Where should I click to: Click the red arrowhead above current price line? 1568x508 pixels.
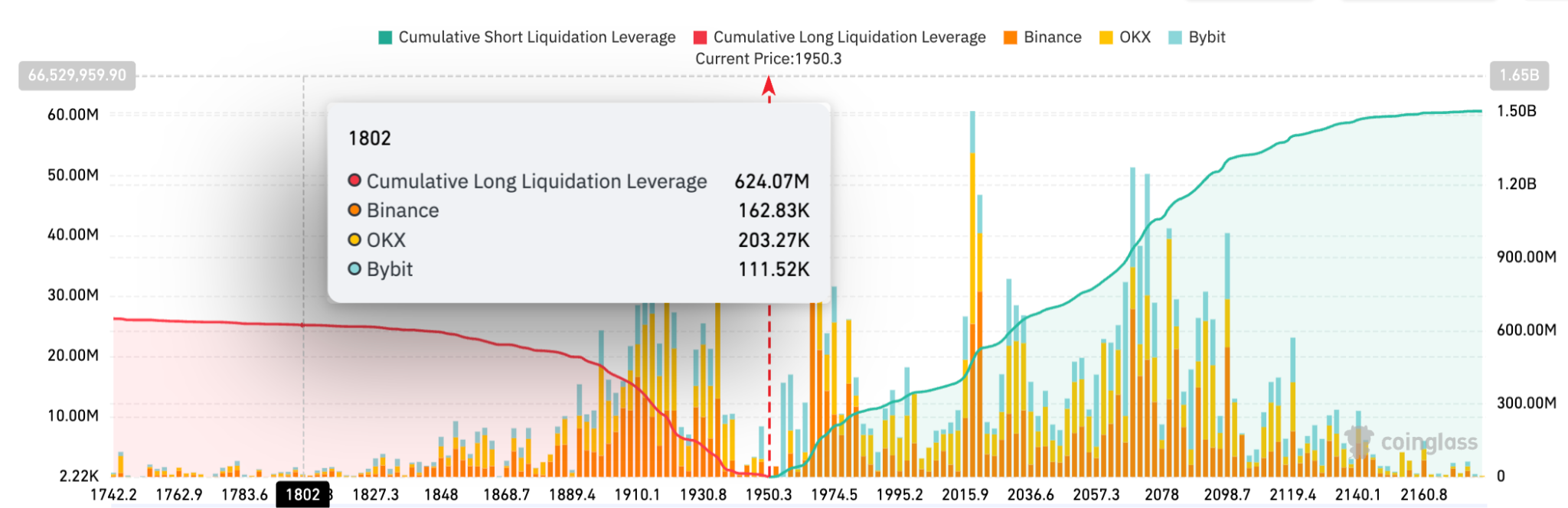click(x=769, y=86)
